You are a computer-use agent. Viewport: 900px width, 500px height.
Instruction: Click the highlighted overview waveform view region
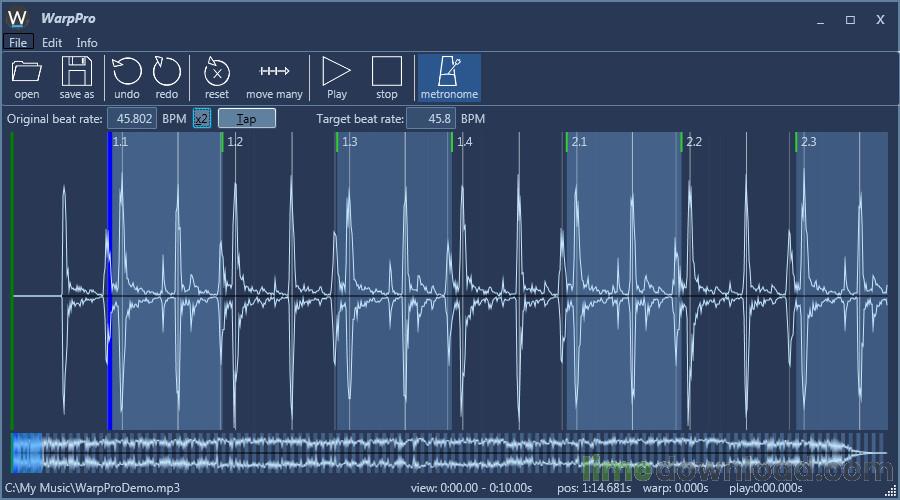[27, 453]
